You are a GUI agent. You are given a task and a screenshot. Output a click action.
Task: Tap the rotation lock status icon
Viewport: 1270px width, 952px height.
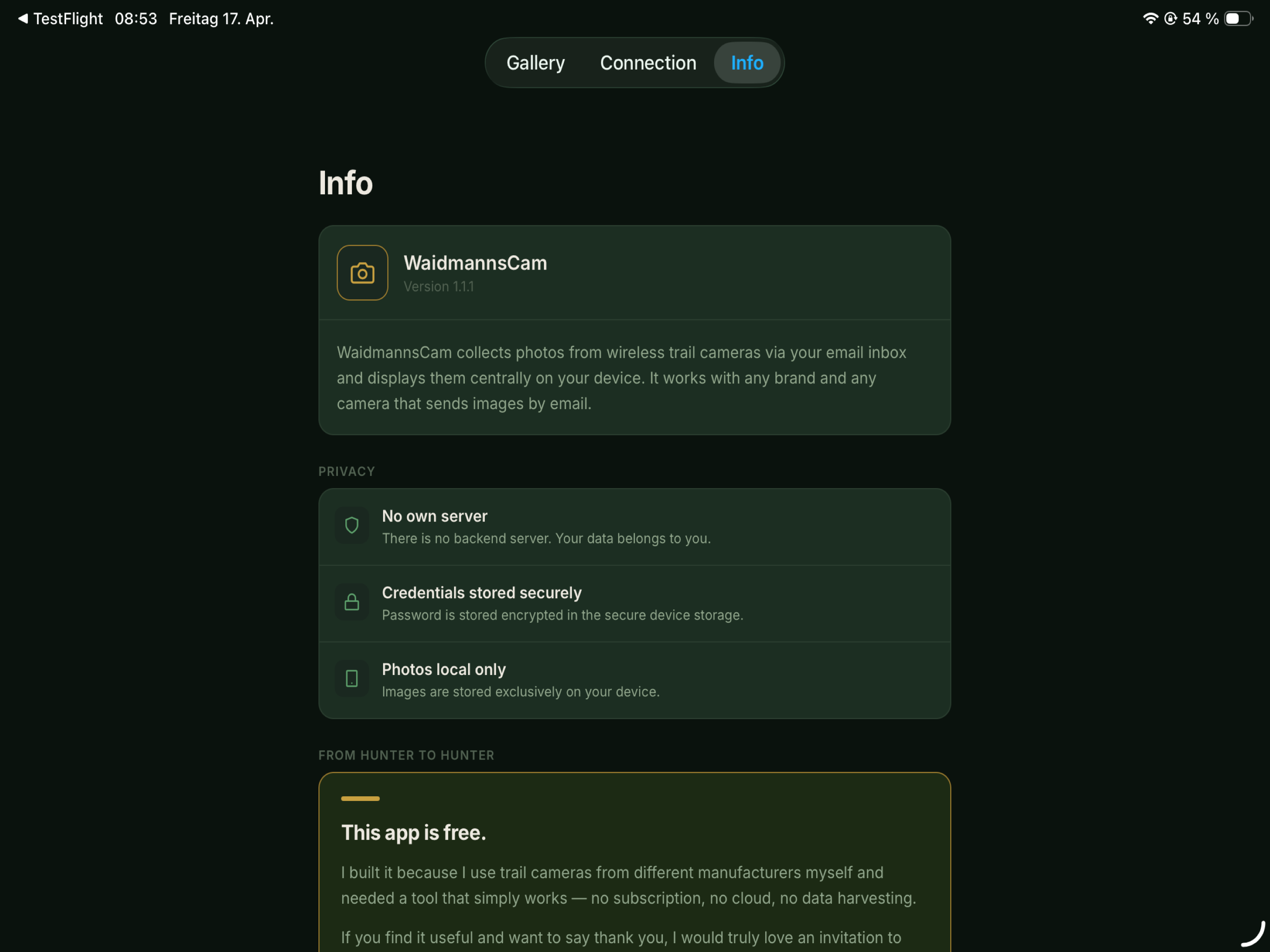coord(1170,19)
